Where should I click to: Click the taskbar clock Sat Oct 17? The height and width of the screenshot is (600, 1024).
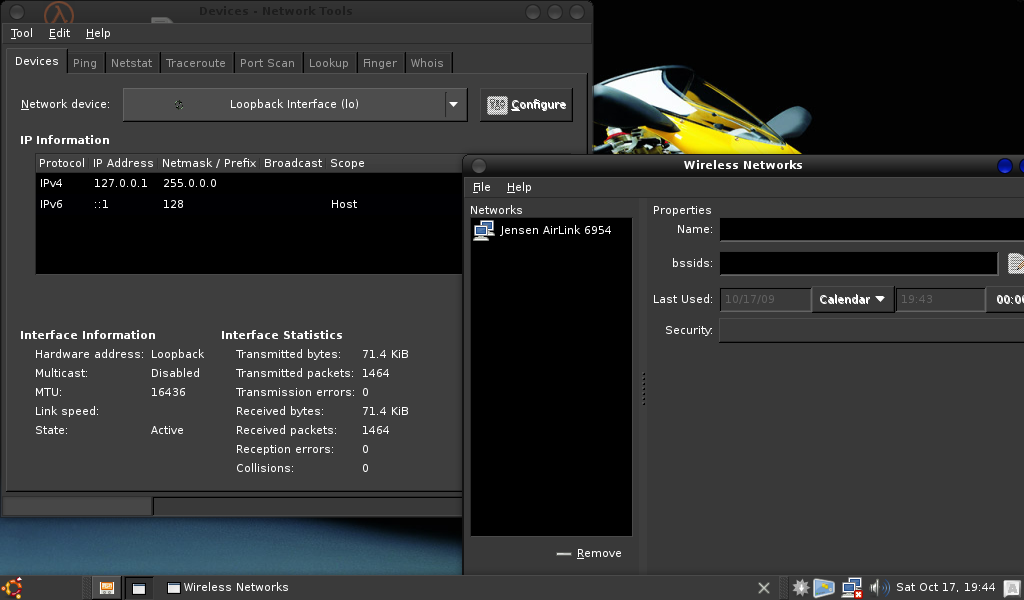(x=945, y=588)
